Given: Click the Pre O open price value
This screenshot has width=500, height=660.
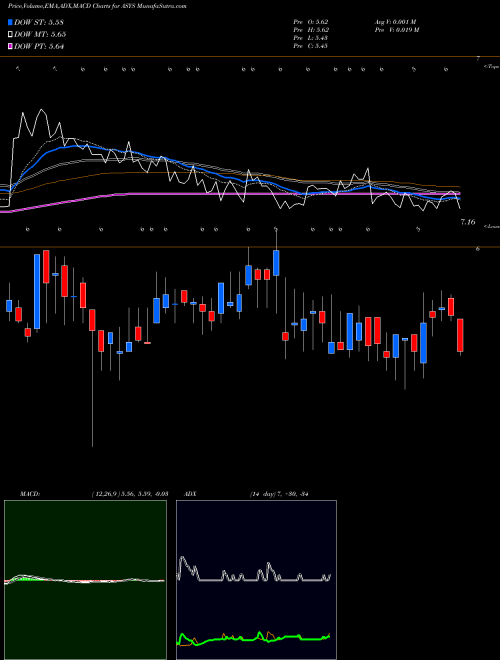Looking at the screenshot, I should (311, 22).
